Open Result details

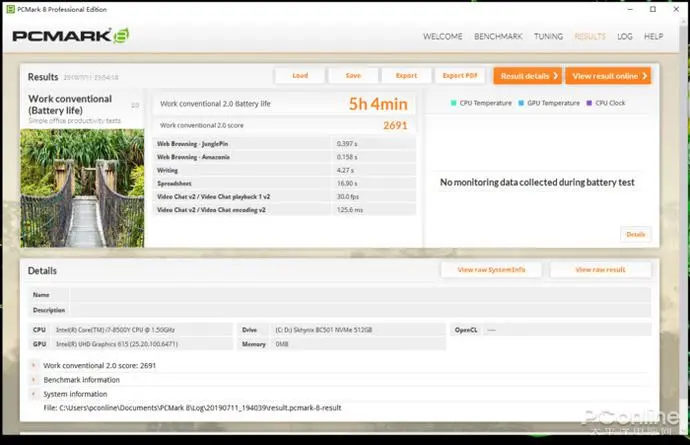[x=527, y=76]
